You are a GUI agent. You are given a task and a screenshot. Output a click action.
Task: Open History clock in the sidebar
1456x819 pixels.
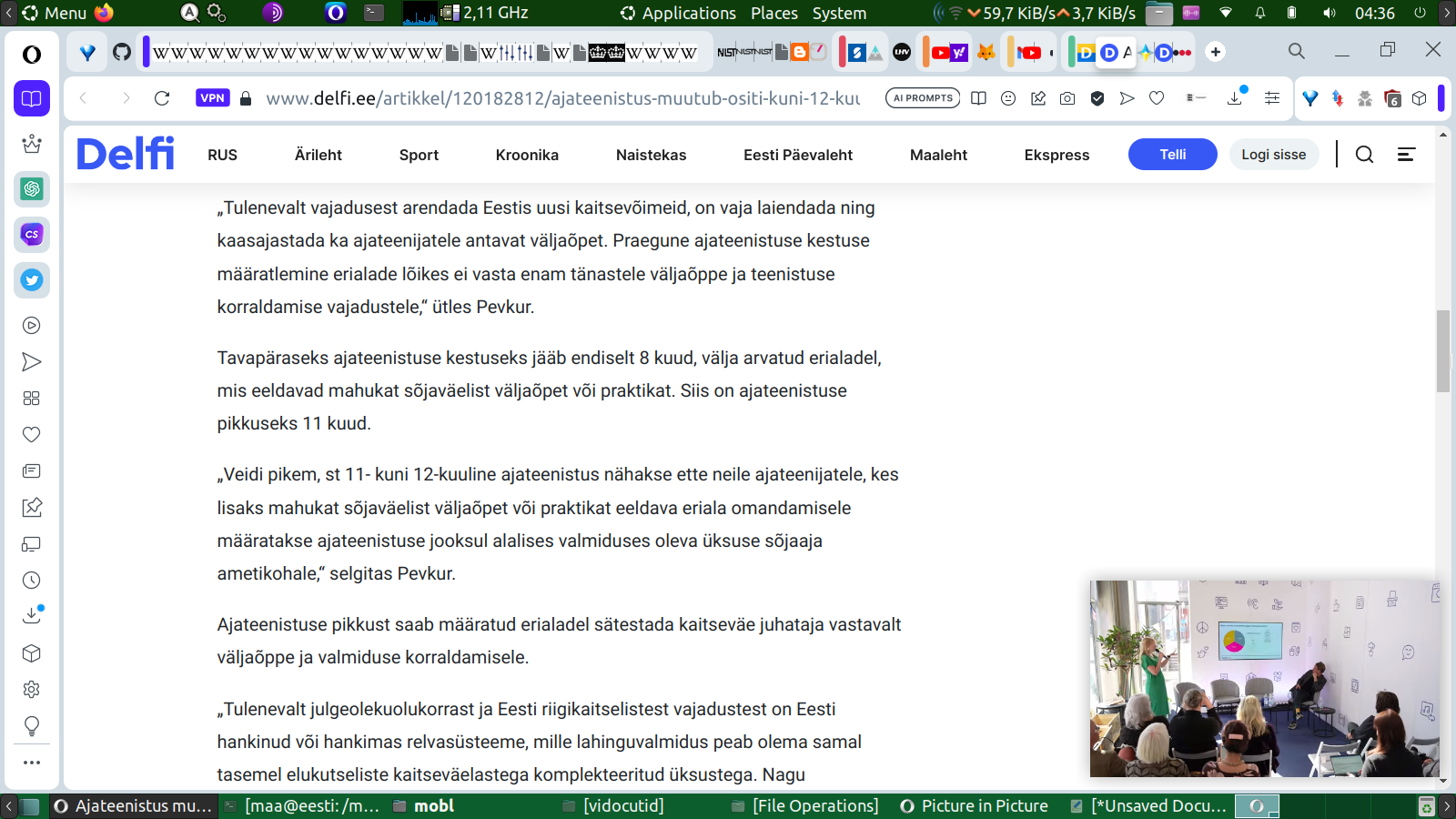(x=32, y=581)
